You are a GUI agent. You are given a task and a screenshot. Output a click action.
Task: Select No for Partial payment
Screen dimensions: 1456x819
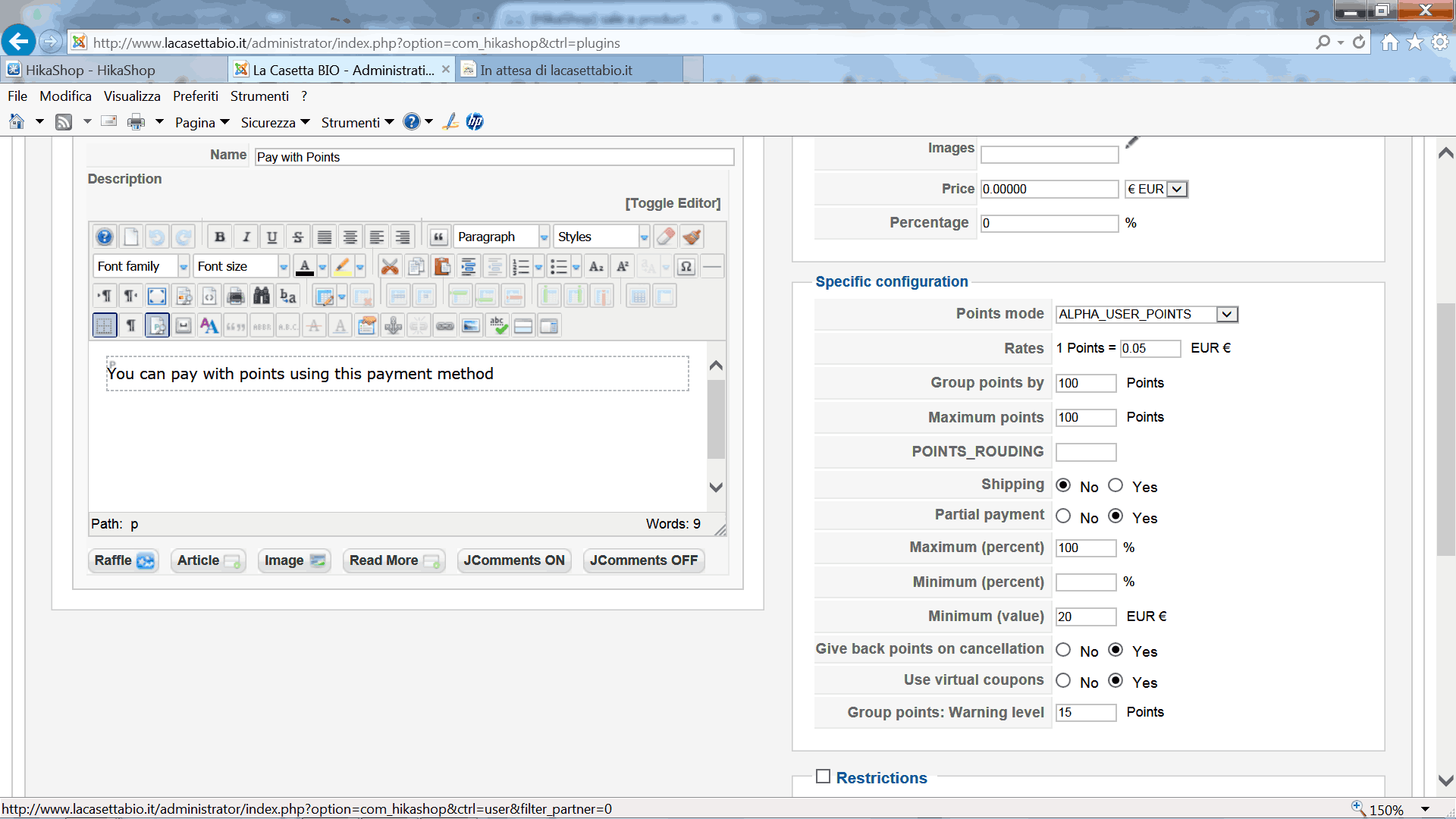coord(1064,516)
